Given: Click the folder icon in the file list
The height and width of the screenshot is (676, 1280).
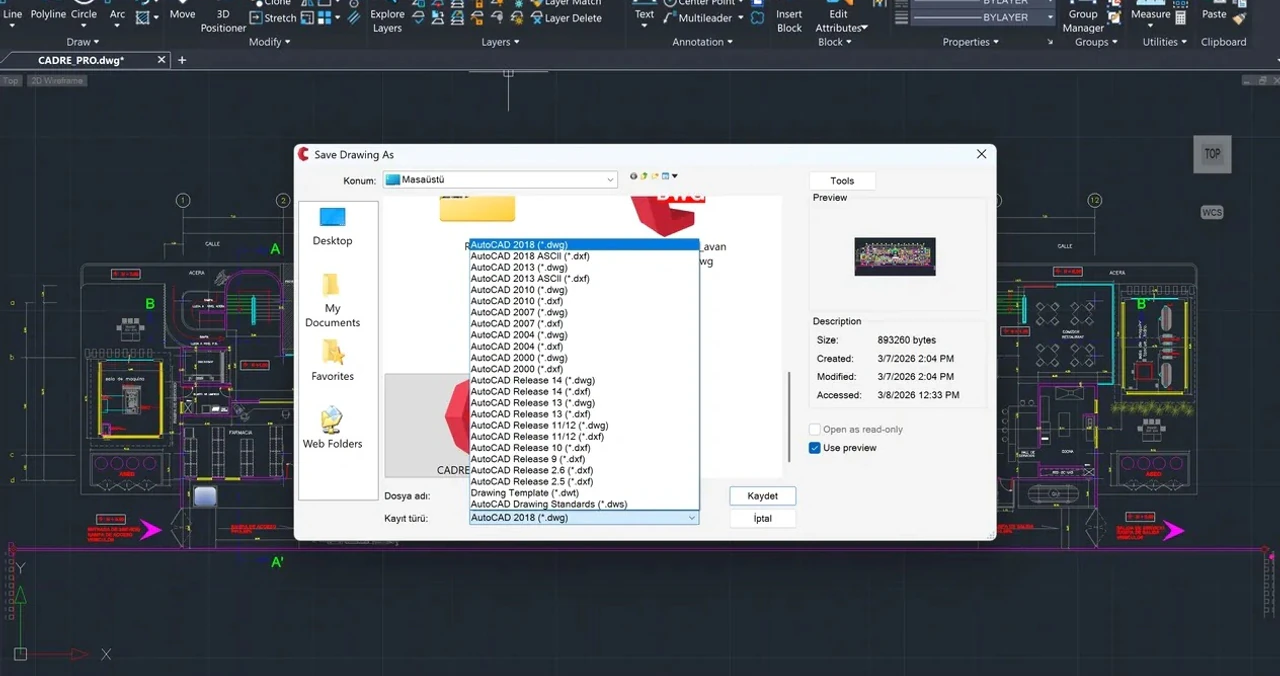Looking at the screenshot, I should [477, 209].
